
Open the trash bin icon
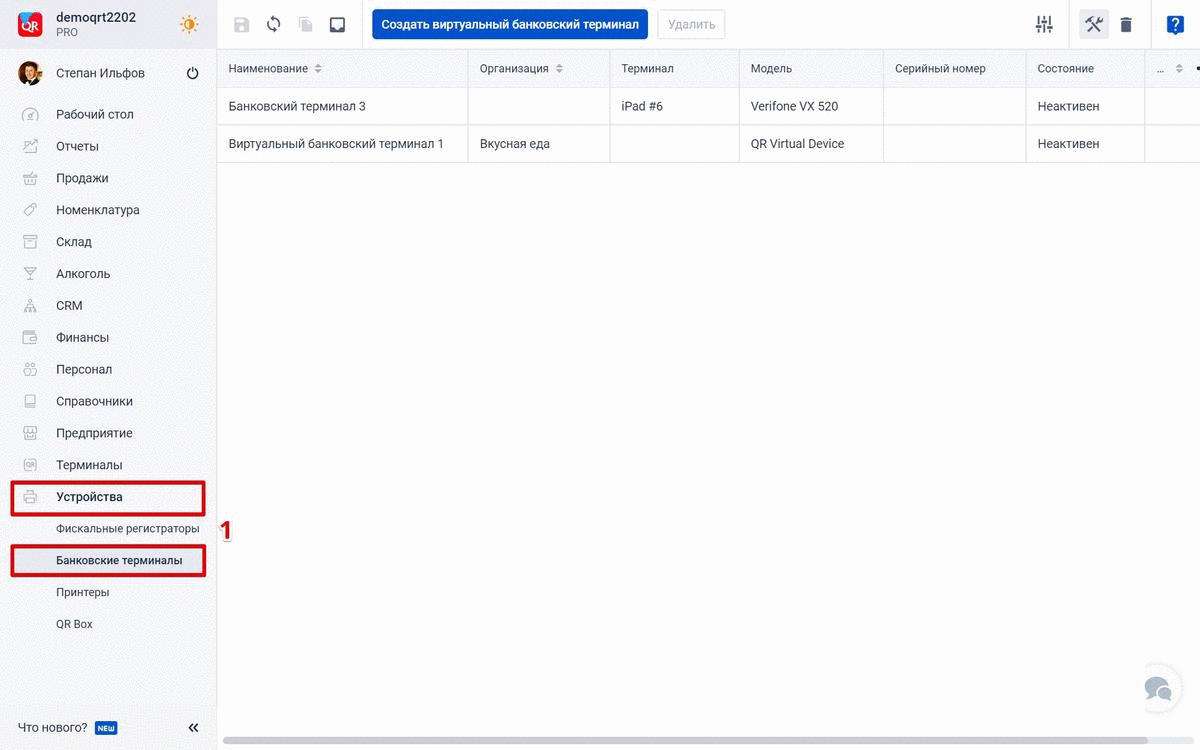click(x=1126, y=25)
